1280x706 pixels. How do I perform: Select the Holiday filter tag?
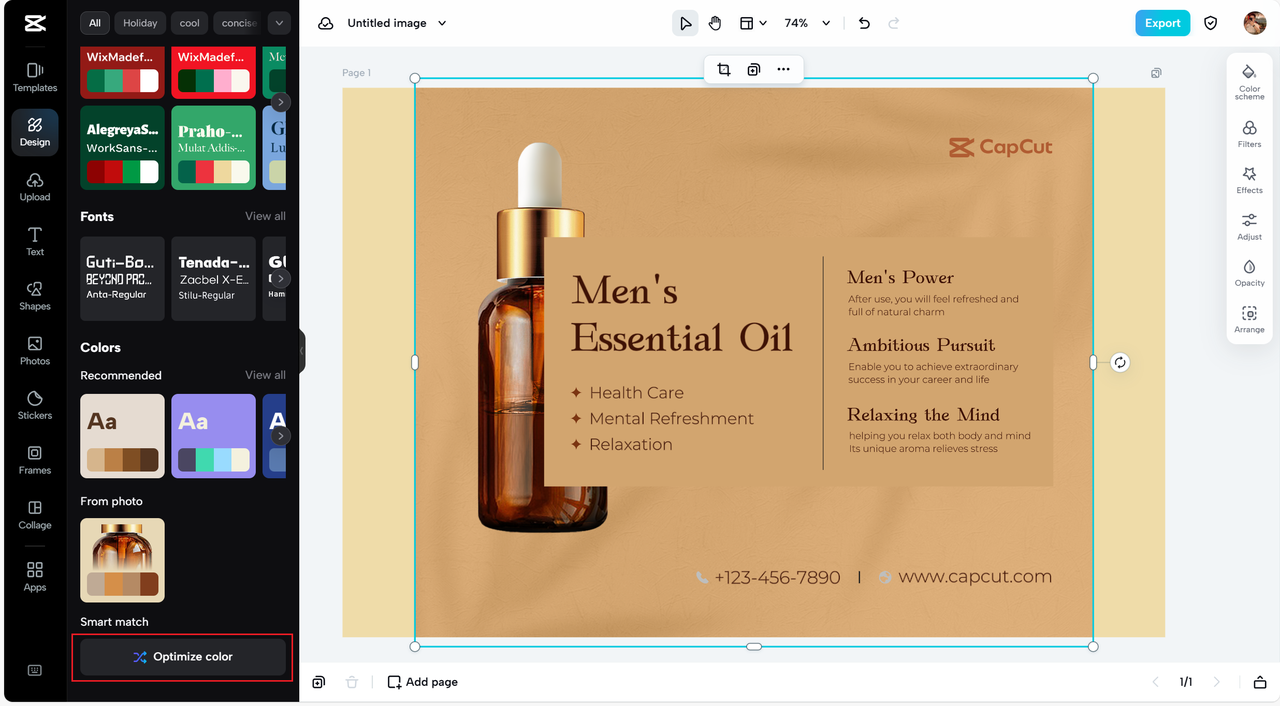pos(140,23)
